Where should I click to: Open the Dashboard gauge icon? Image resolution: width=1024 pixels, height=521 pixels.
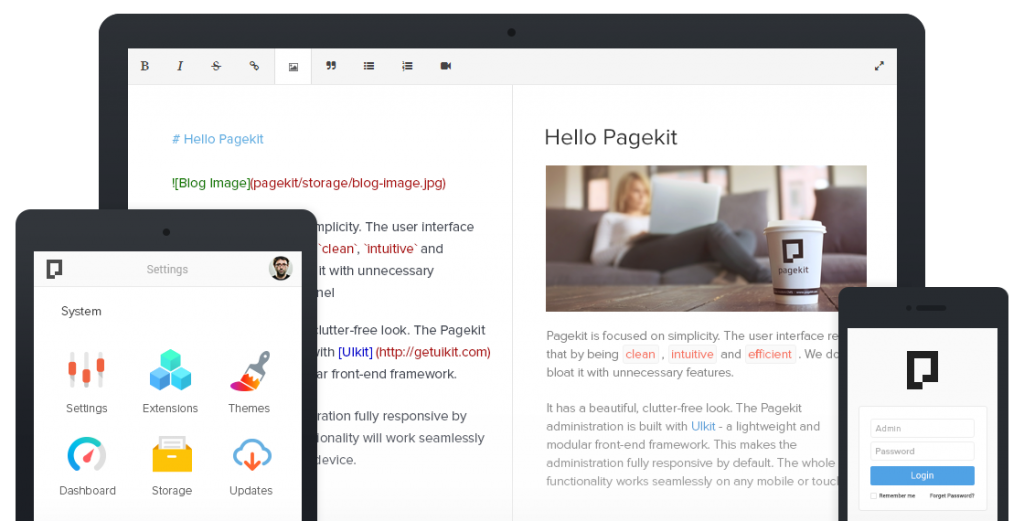[x=87, y=454]
